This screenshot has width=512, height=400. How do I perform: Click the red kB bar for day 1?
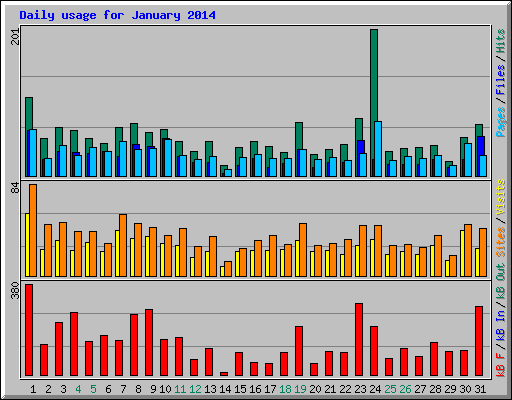click(29, 330)
